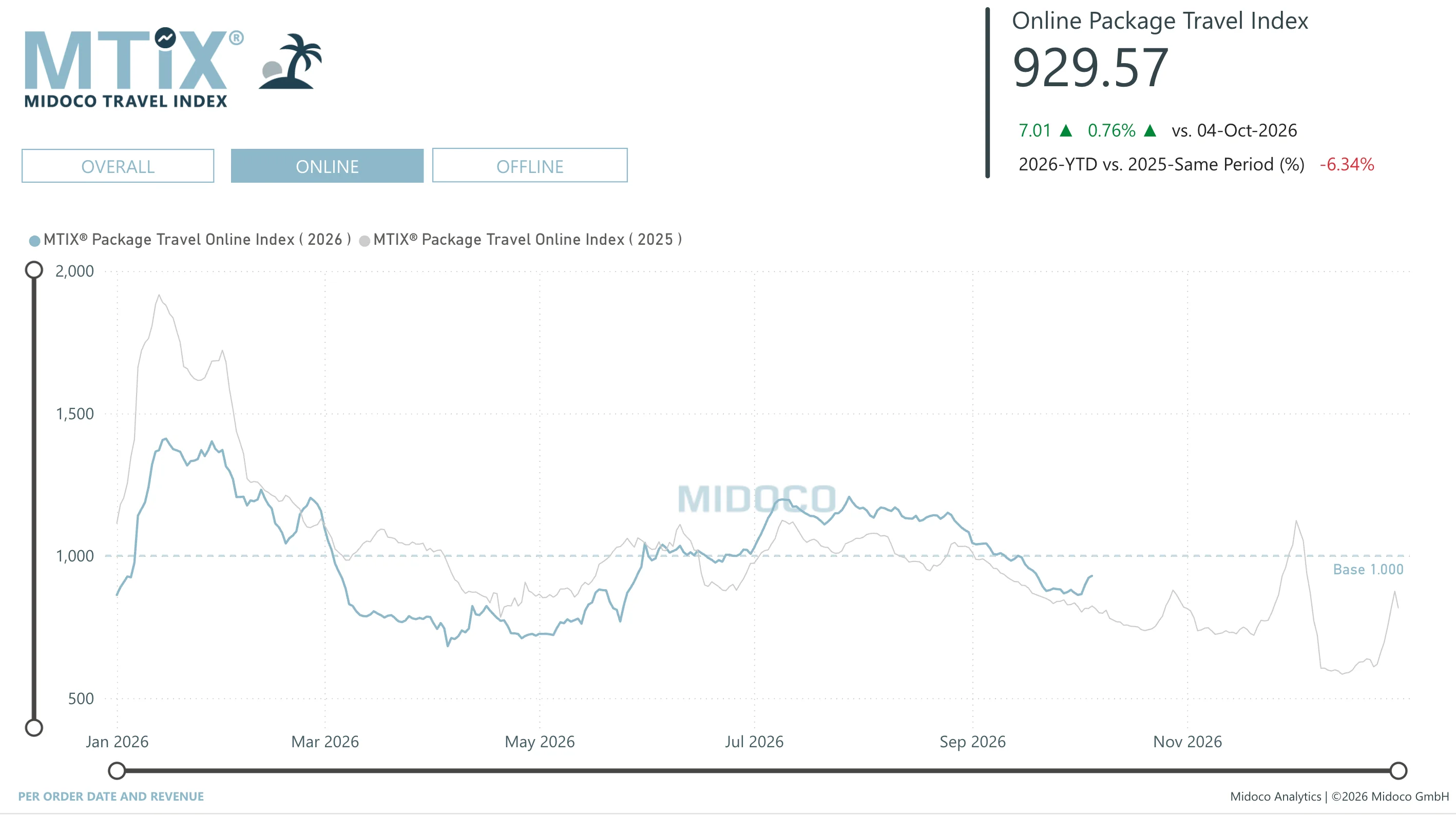Click the vertical zoom slider top handle
The width and height of the screenshot is (1456, 815).
coord(34,270)
